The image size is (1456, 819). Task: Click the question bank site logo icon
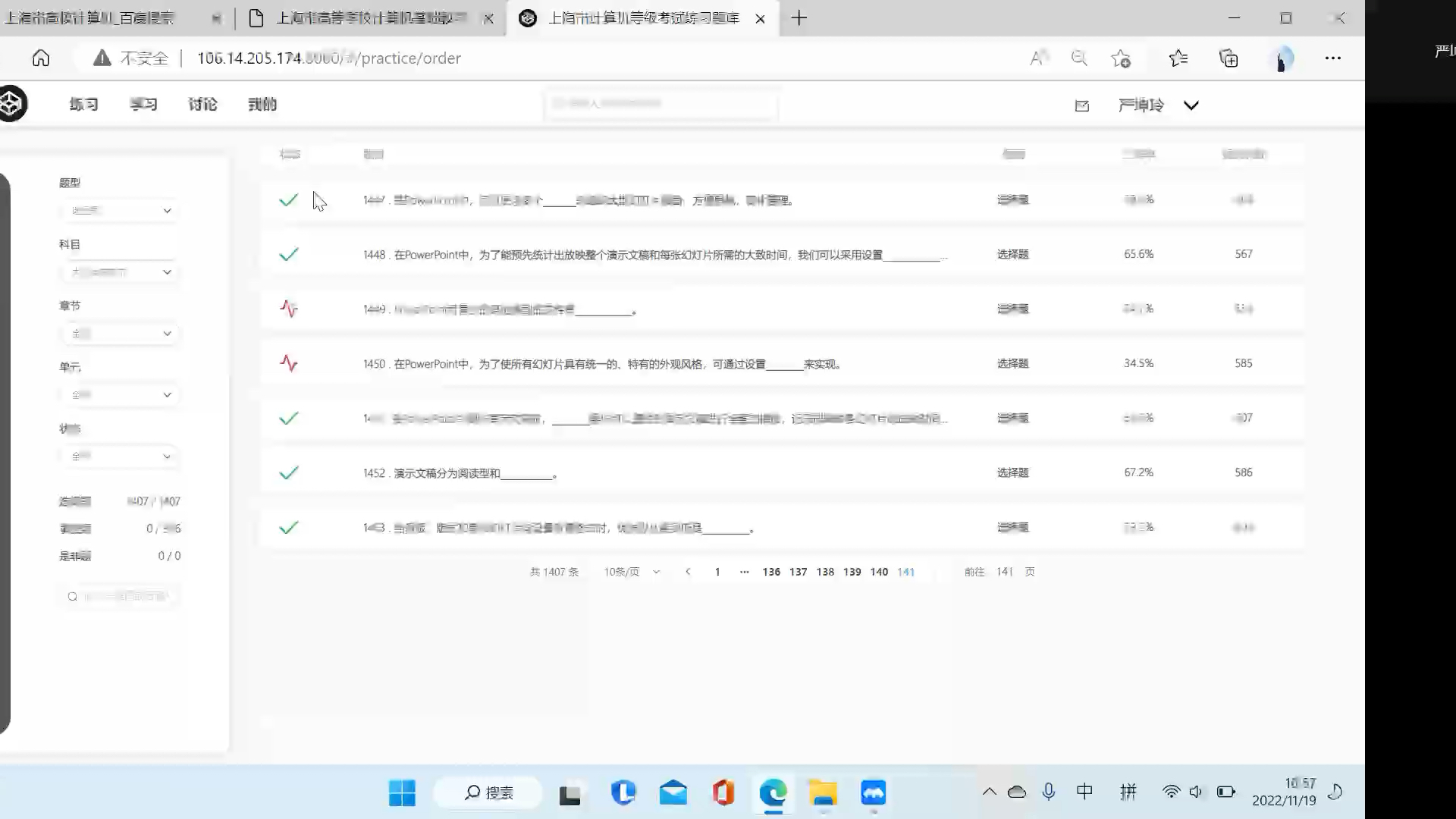[x=12, y=103]
